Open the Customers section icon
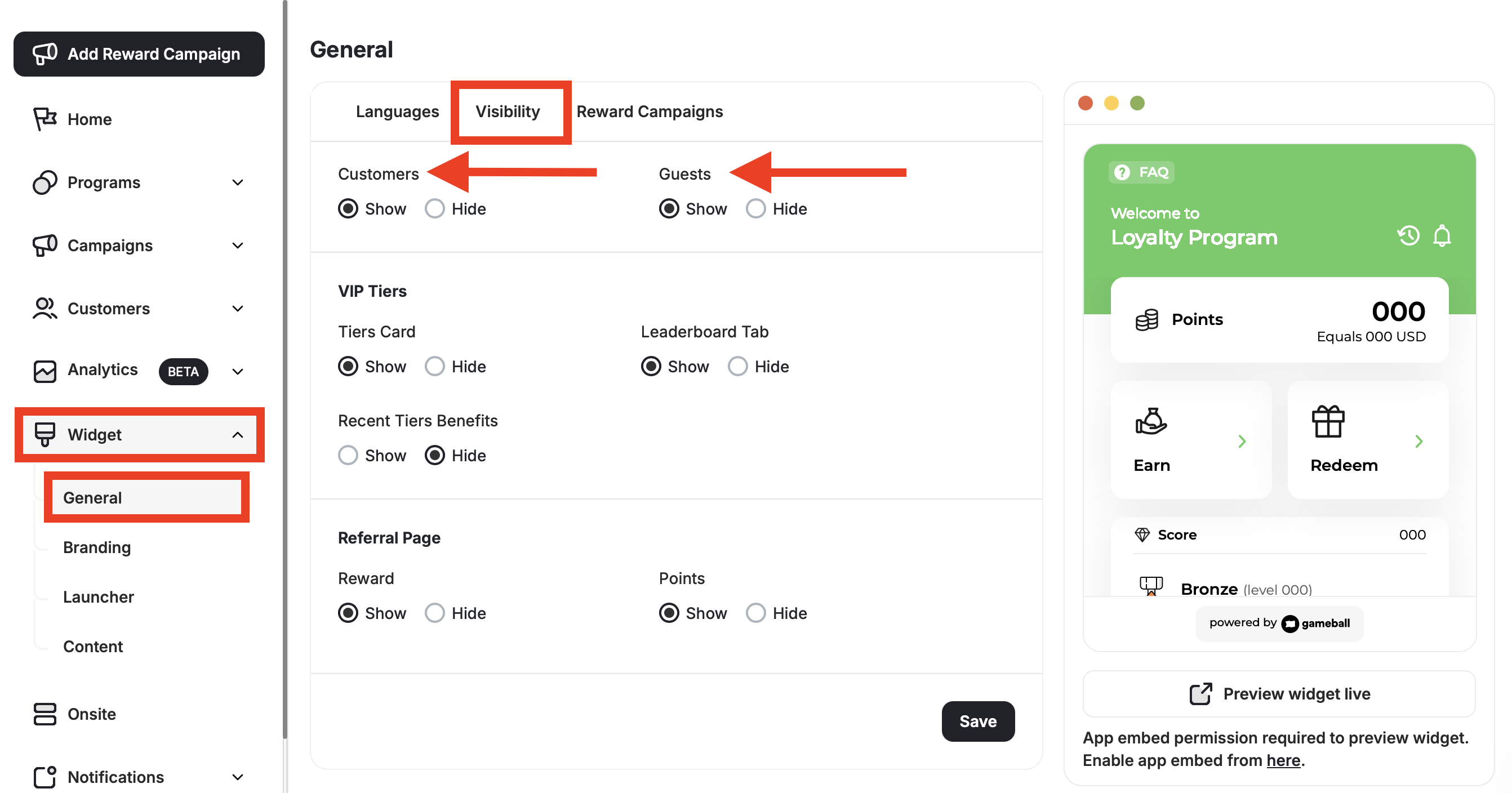Viewport: 1512px width, 793px height. coord(44,308)
